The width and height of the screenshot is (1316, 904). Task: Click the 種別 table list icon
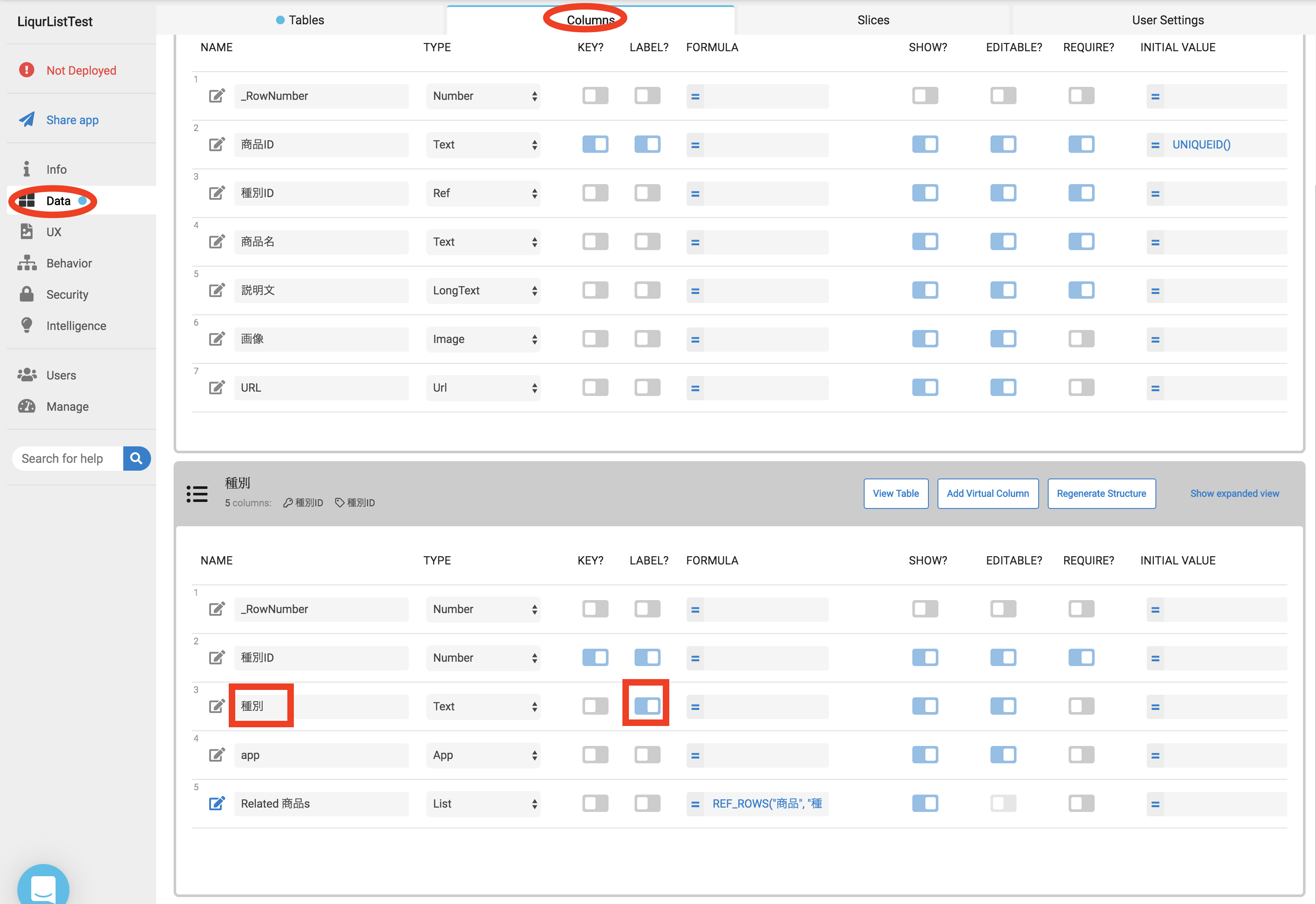[197, 493]
